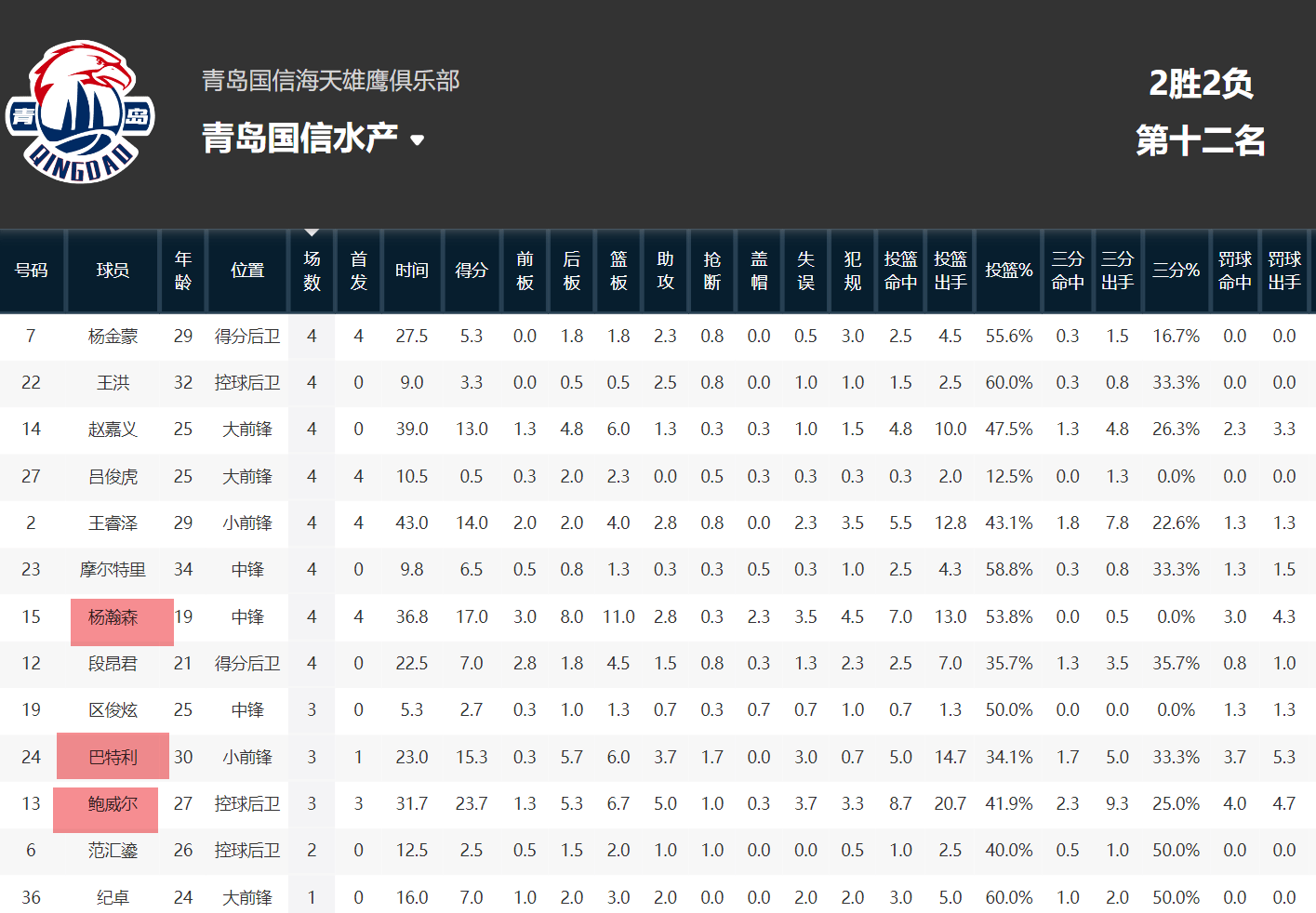Viewport: 1316px width, 913px height.
Task: Sort by 抢断 column header
Action: (x=712, y=271)
